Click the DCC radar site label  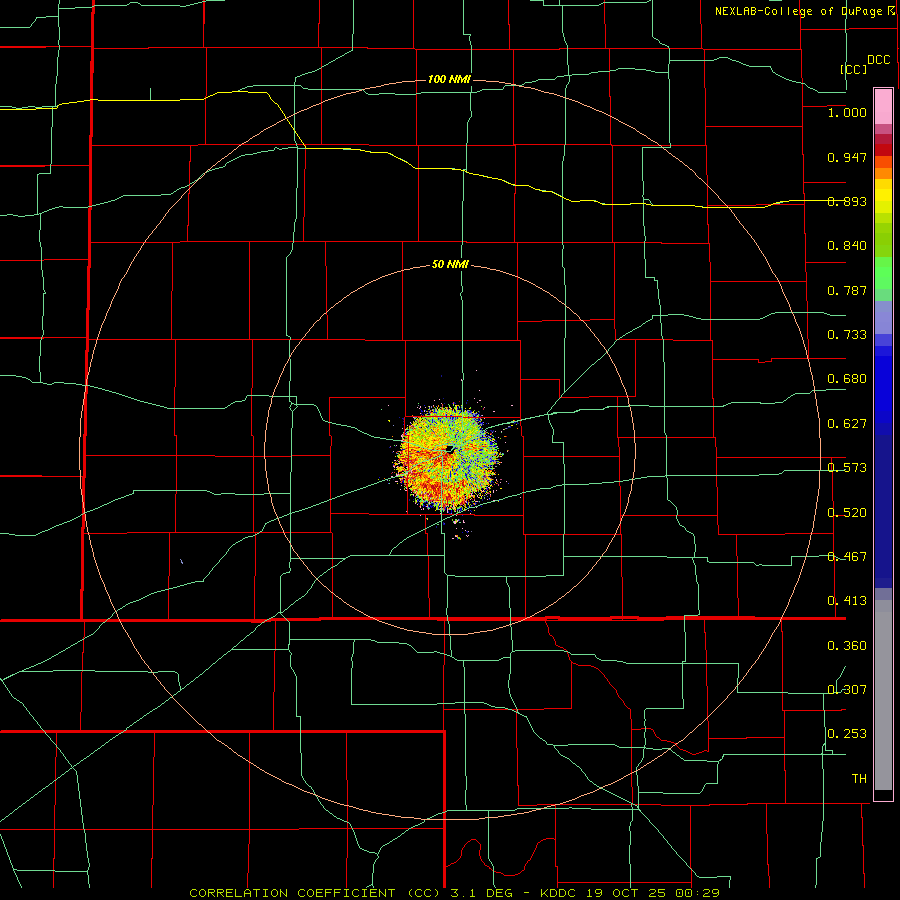tap(879, 60)
